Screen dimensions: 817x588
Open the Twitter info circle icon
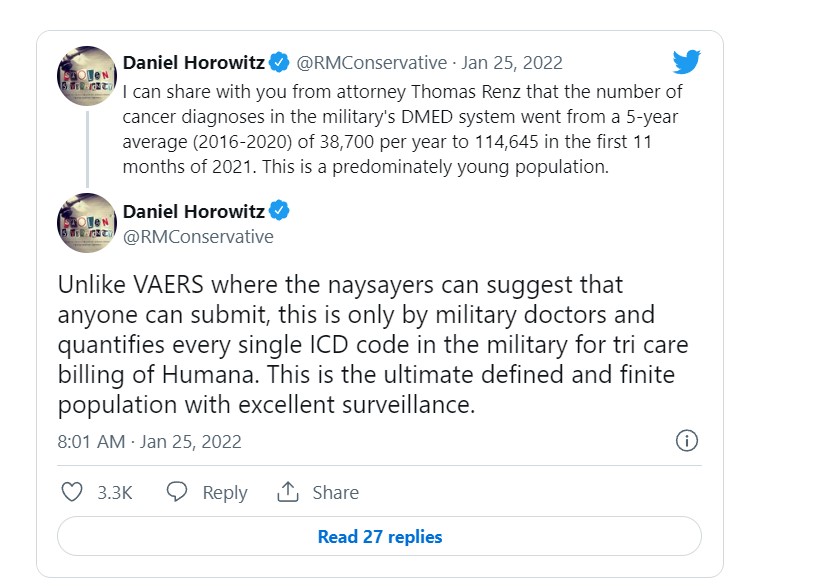687,441
